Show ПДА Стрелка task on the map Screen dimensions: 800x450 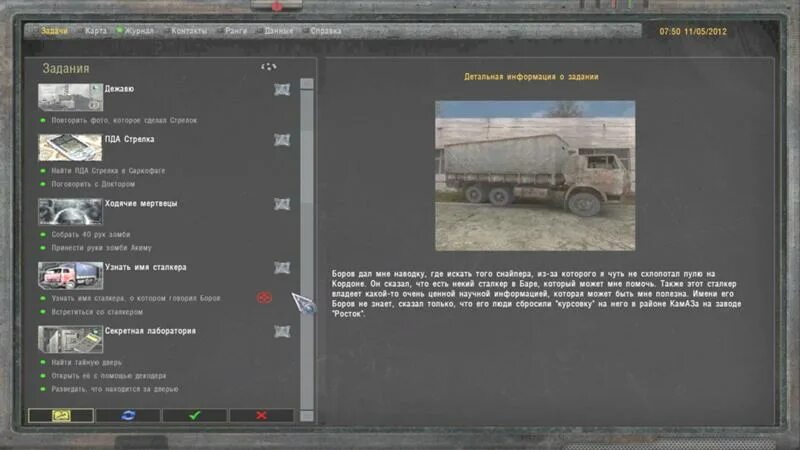[x=282, y=140]
